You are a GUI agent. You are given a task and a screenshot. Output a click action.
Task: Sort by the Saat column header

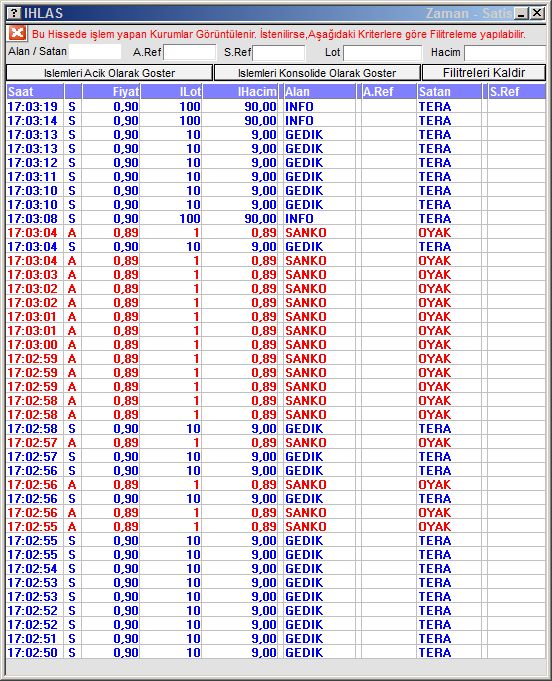click(35, 92)
